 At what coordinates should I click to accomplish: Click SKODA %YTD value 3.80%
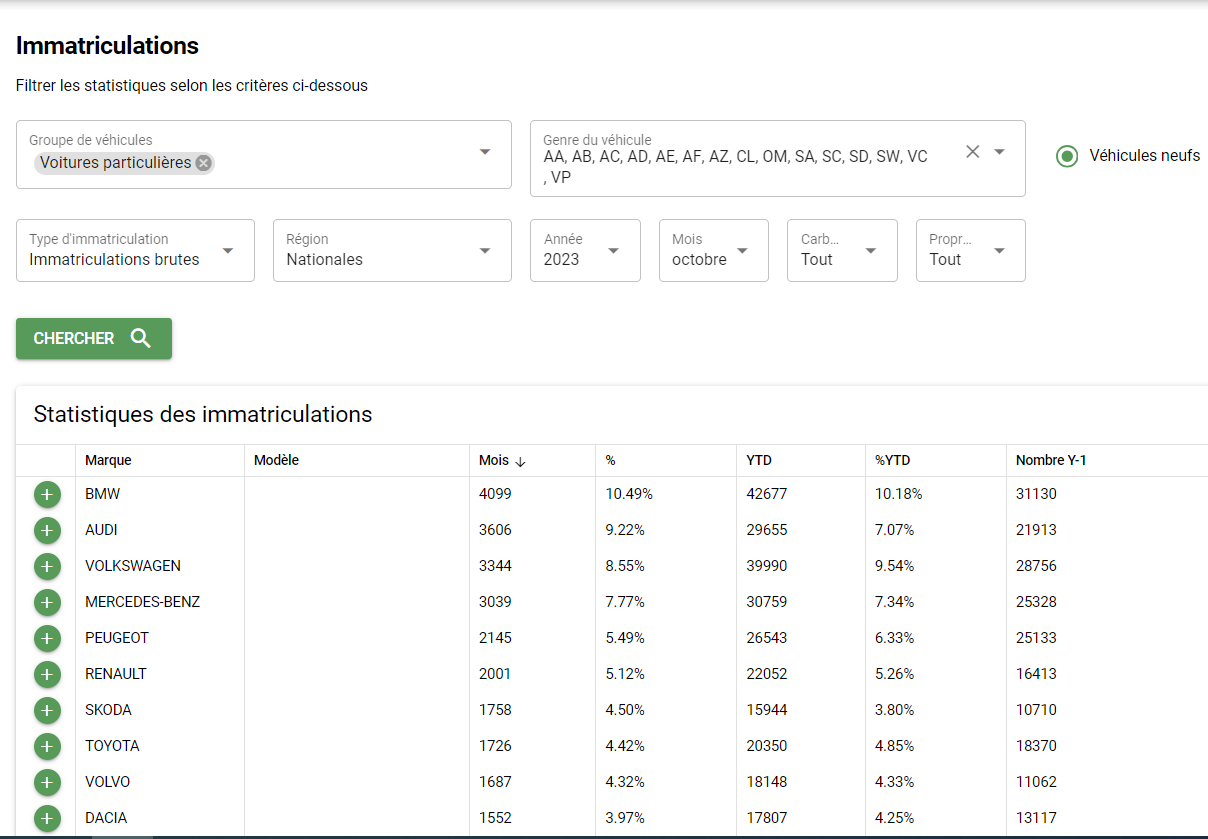[x=895, y=710]
